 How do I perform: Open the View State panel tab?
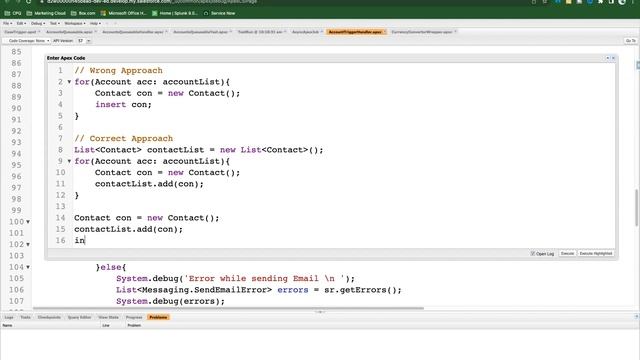[x=109, y=317]
